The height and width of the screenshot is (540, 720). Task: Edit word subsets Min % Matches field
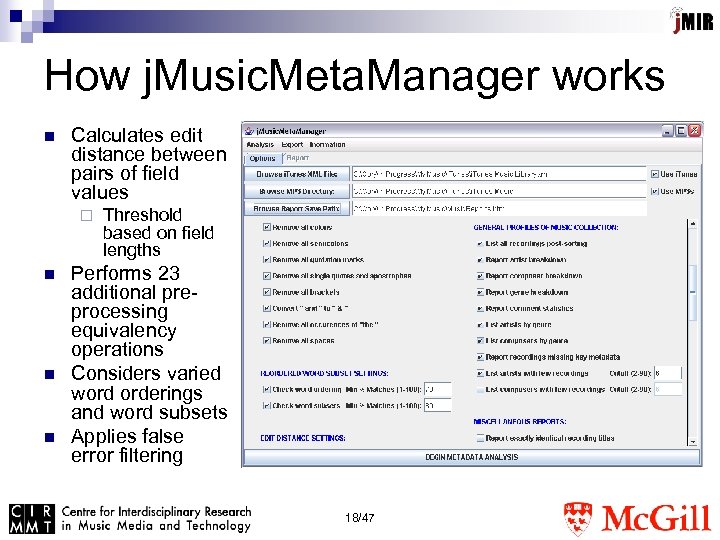pyautogui.click(x=438, y=406)
